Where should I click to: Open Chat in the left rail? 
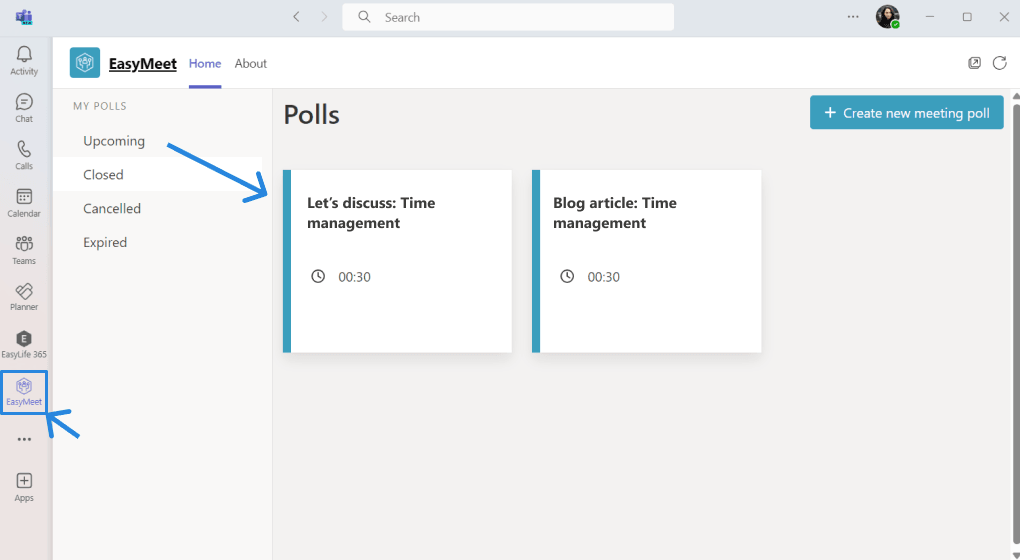[x=24, y=107]
